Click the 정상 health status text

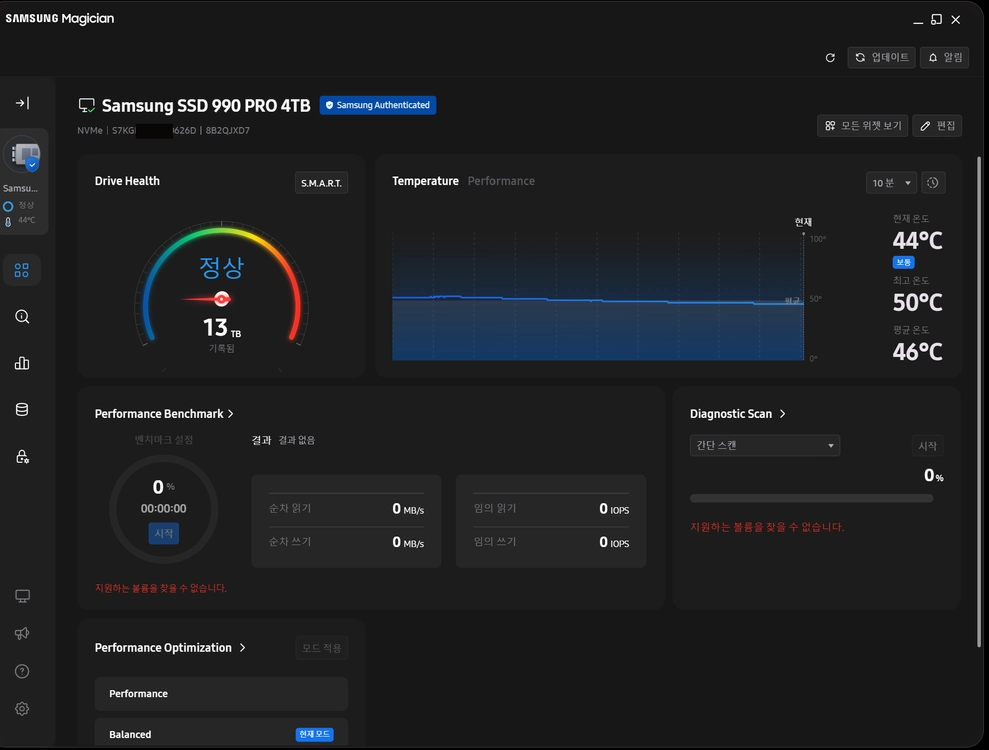pos(221,268)
